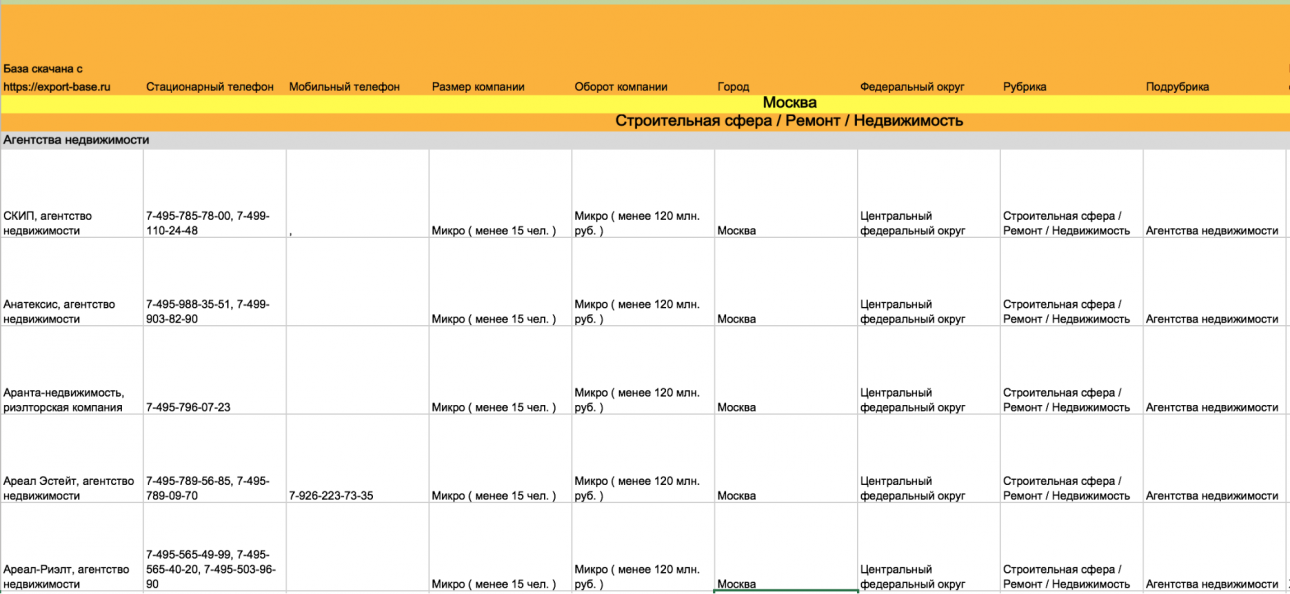Click the 'Москва' city cell in Ареал Эстейт row
This screenshot has width=1290, height=594.
[x=787, y=459]
